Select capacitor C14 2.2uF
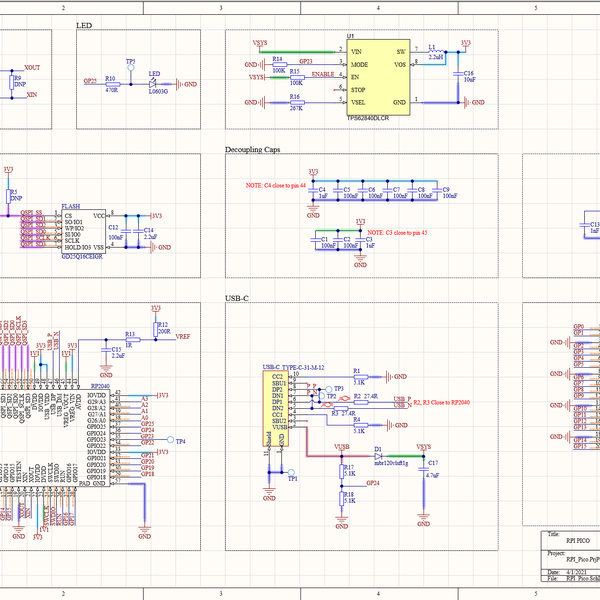The image size is (600, 600). 138,232
